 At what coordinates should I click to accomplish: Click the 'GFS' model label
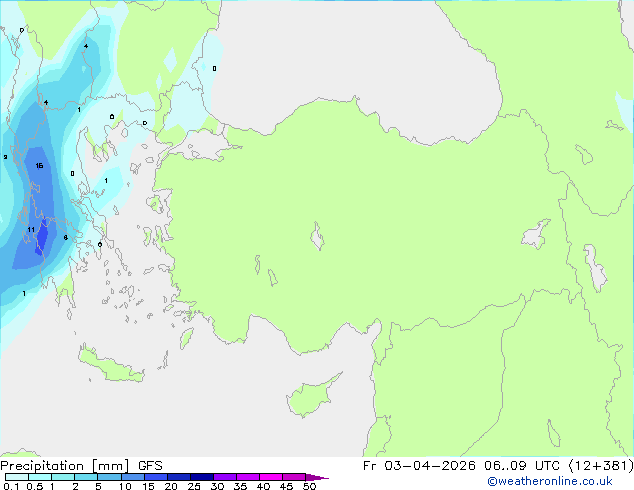(150, 466)
